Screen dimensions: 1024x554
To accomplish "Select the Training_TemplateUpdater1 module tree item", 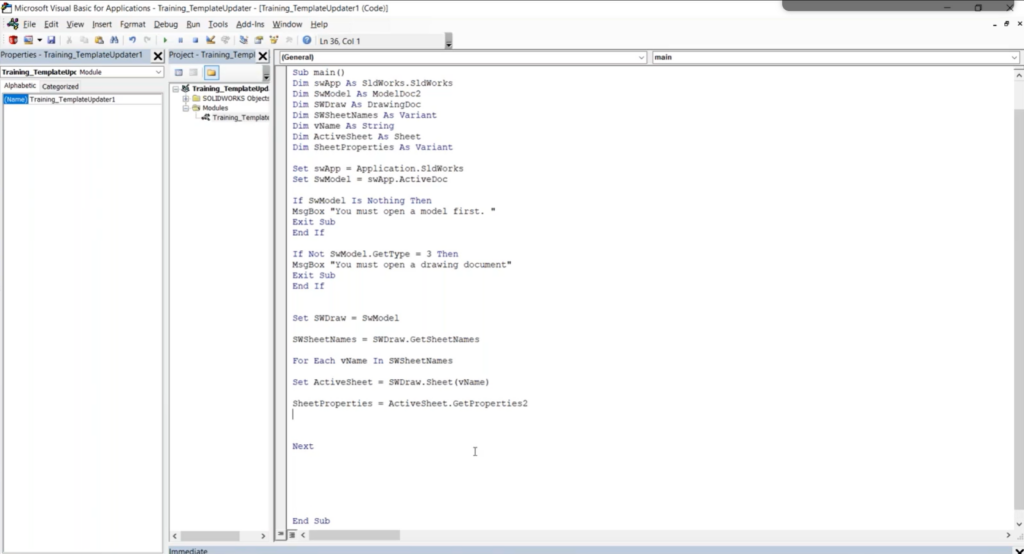I will pyautogui.click(x=235, y=118).
